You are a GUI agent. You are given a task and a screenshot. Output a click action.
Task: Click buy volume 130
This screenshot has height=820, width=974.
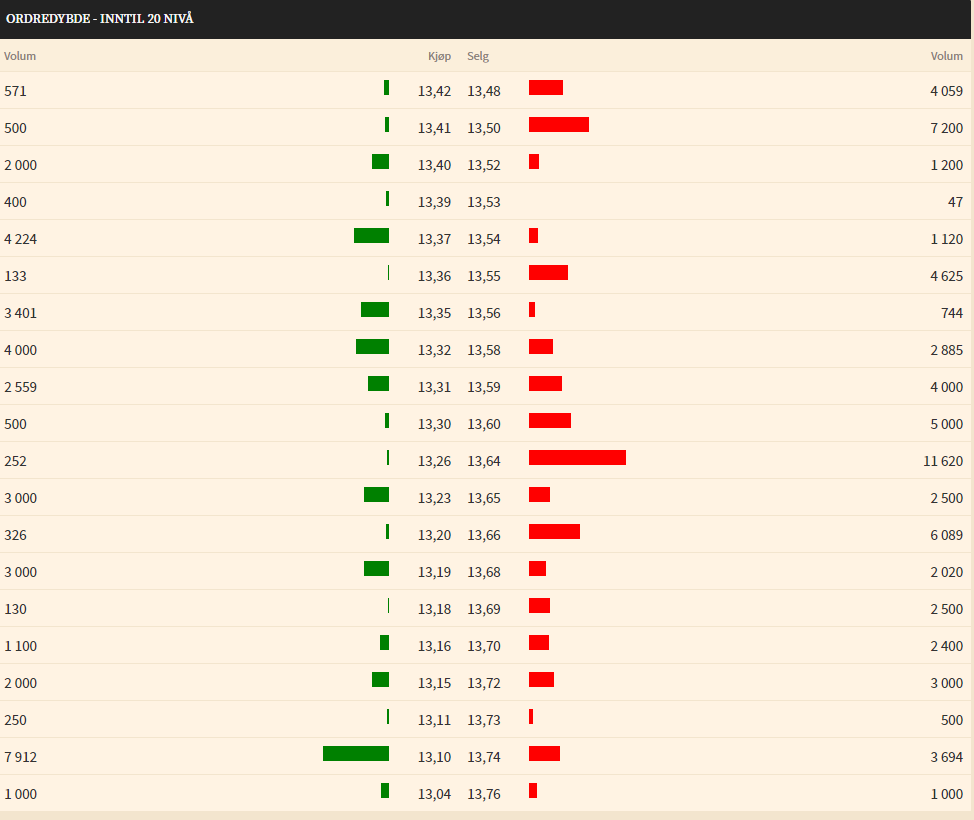point(16,609)
